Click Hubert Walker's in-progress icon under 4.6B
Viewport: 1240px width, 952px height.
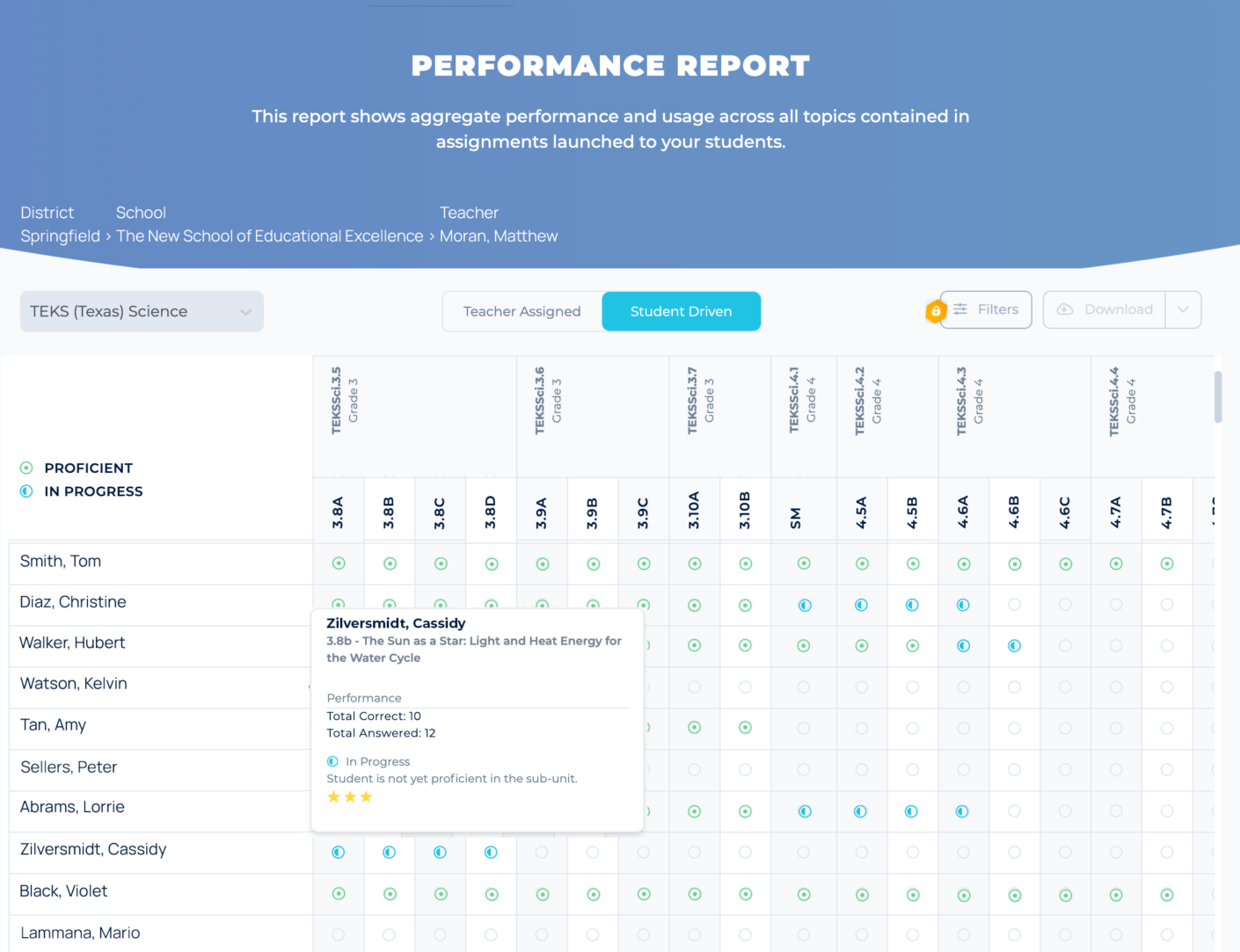tap(1014, 646)
